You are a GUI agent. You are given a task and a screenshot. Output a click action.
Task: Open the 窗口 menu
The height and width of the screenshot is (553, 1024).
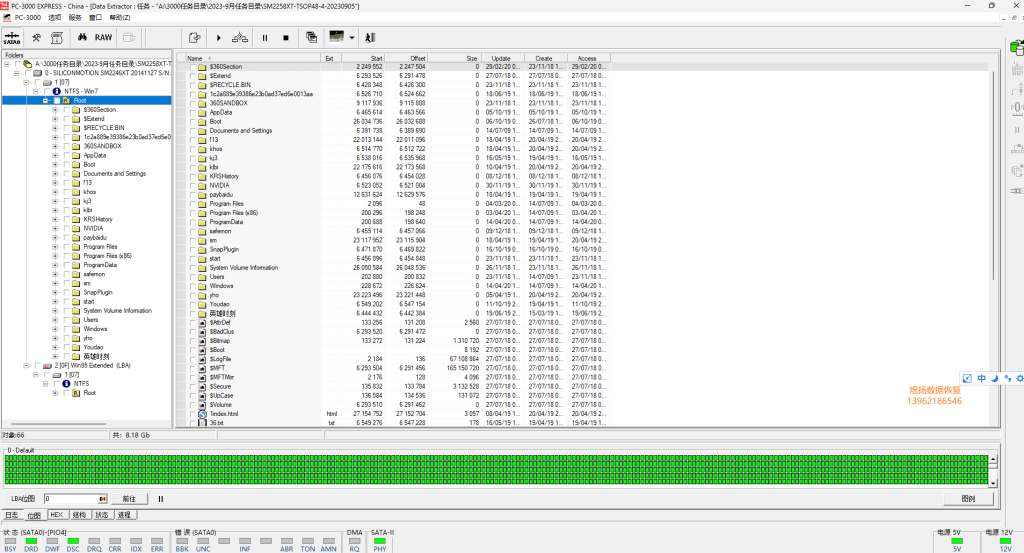(x=95, y=18)
